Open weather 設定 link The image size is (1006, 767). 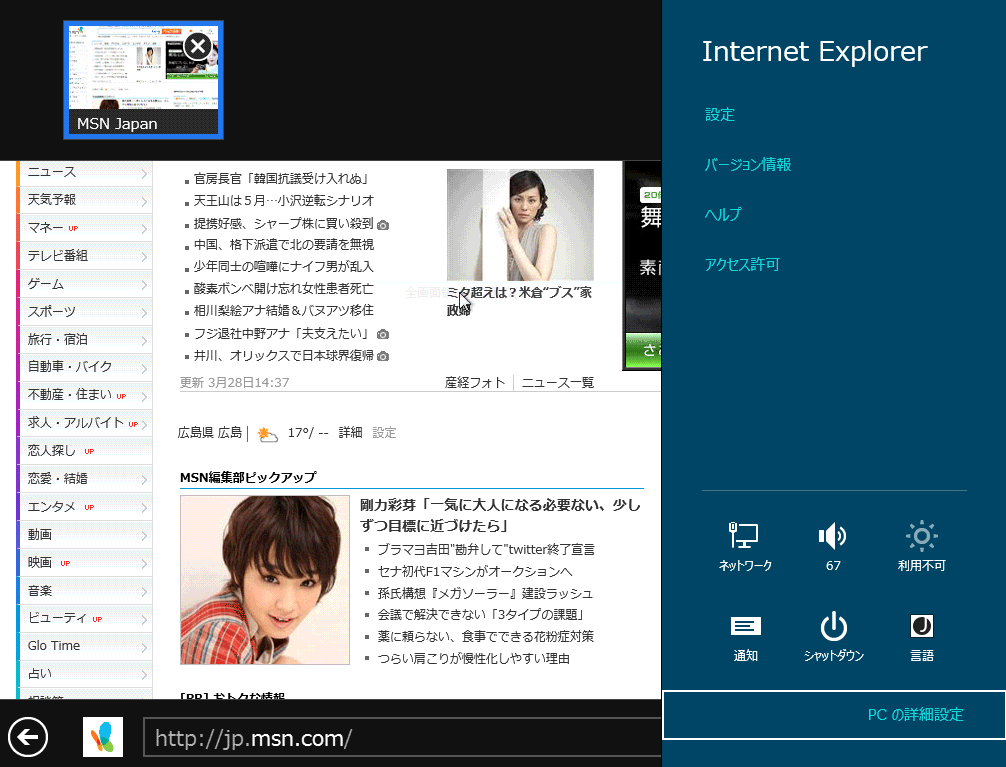tap(384, 433)
